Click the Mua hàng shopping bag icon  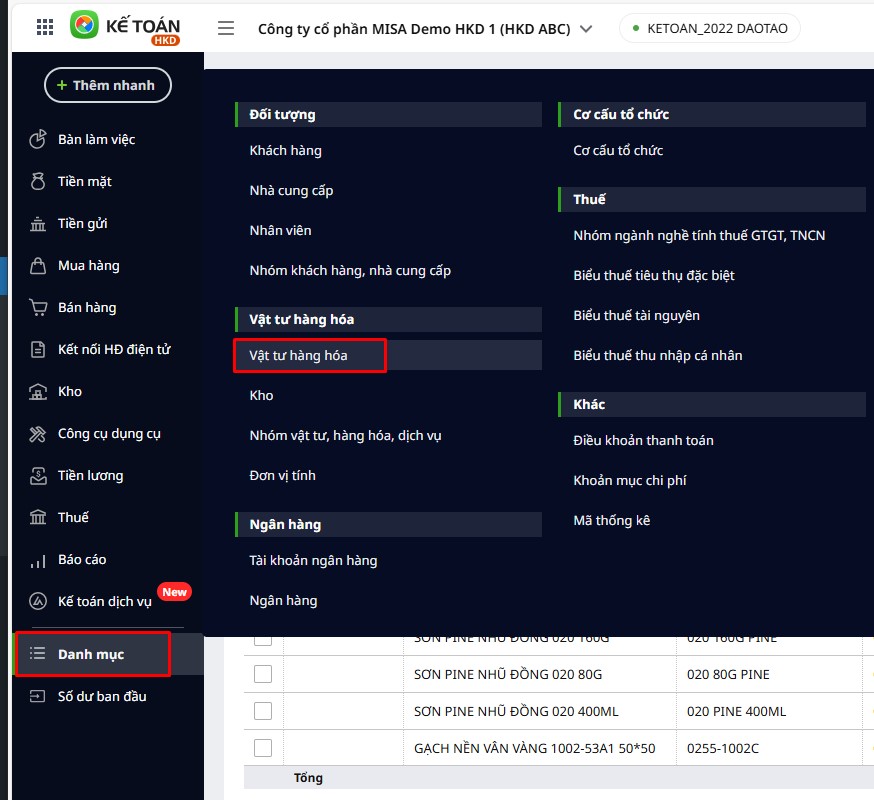tap(38, 266)
